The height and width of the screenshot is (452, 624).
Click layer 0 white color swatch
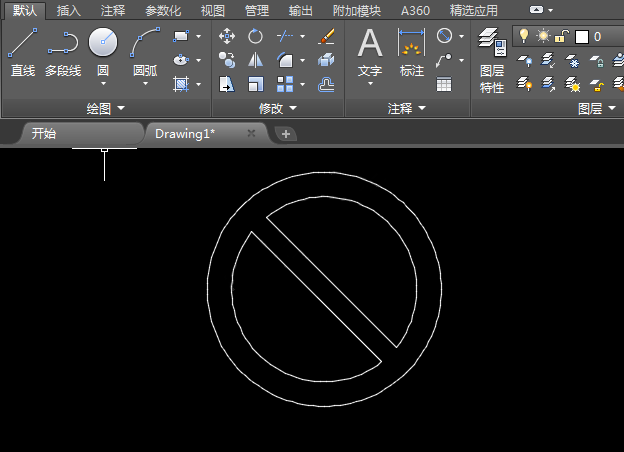pos(582,37)
